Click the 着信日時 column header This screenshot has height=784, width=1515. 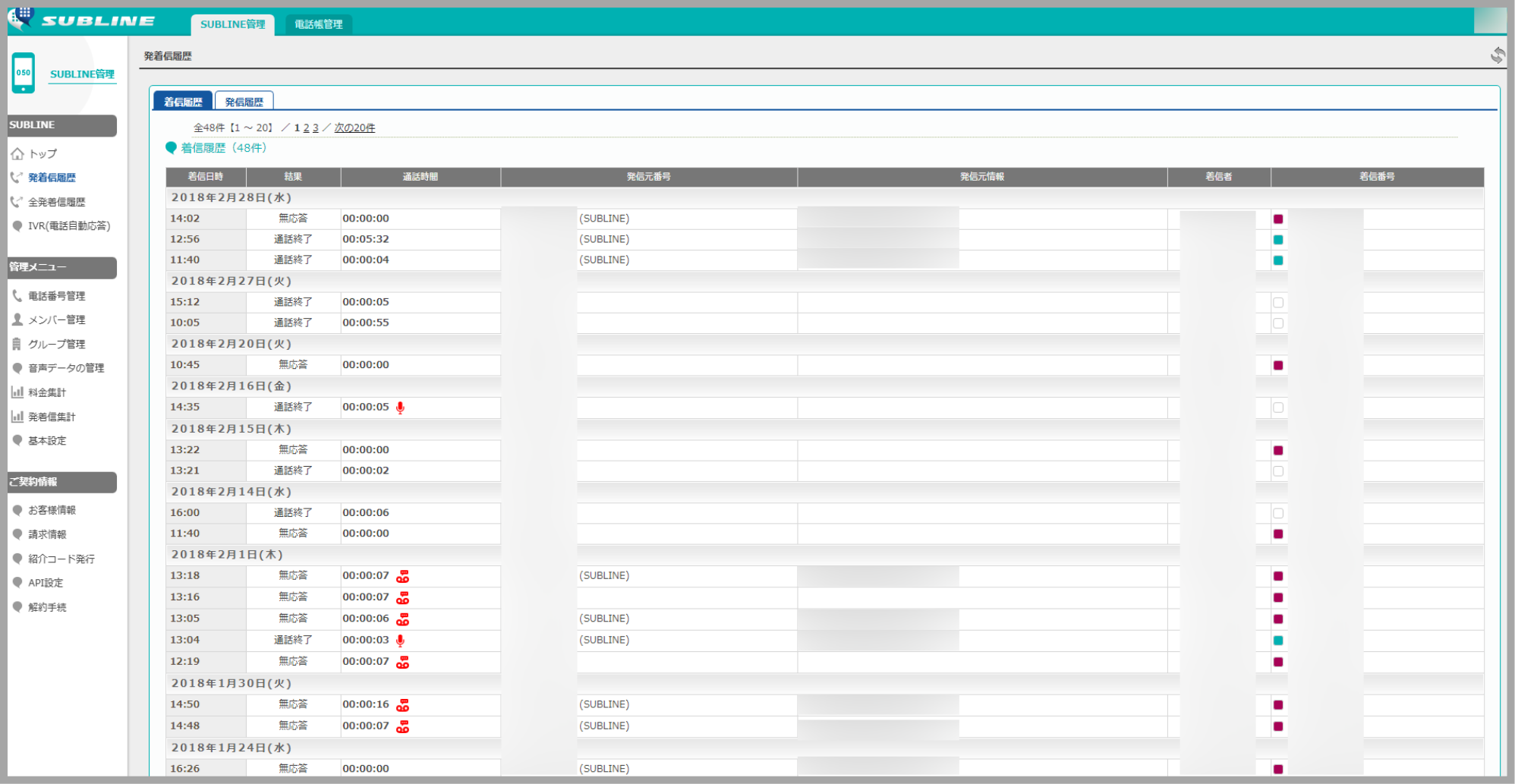point(206,177)
